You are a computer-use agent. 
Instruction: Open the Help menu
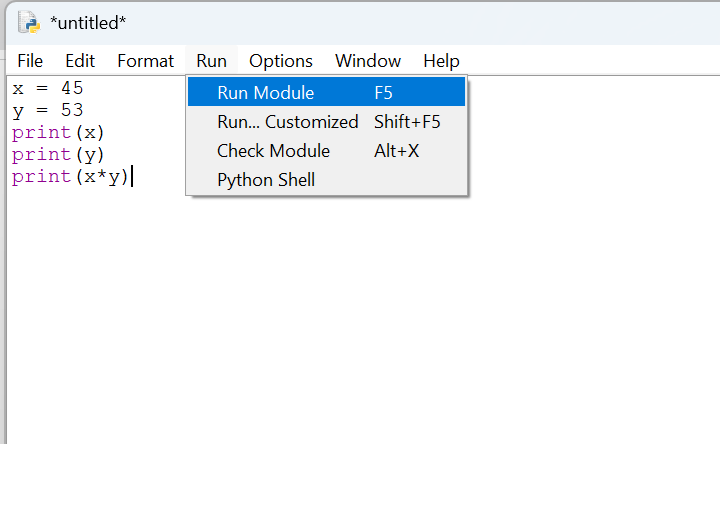coord(441,61)
